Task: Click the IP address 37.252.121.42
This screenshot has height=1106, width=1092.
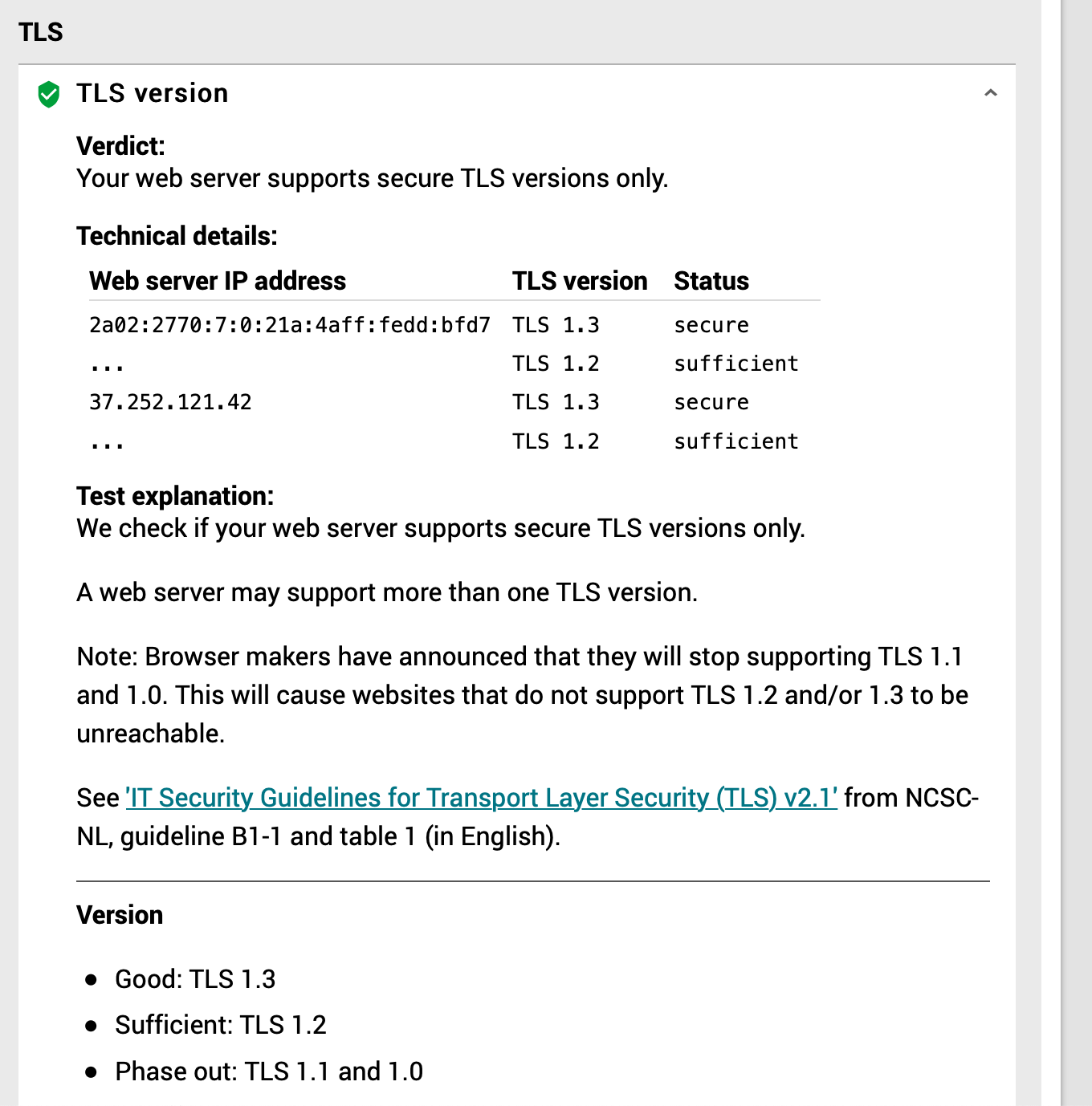Action: (x=170, y=401)
